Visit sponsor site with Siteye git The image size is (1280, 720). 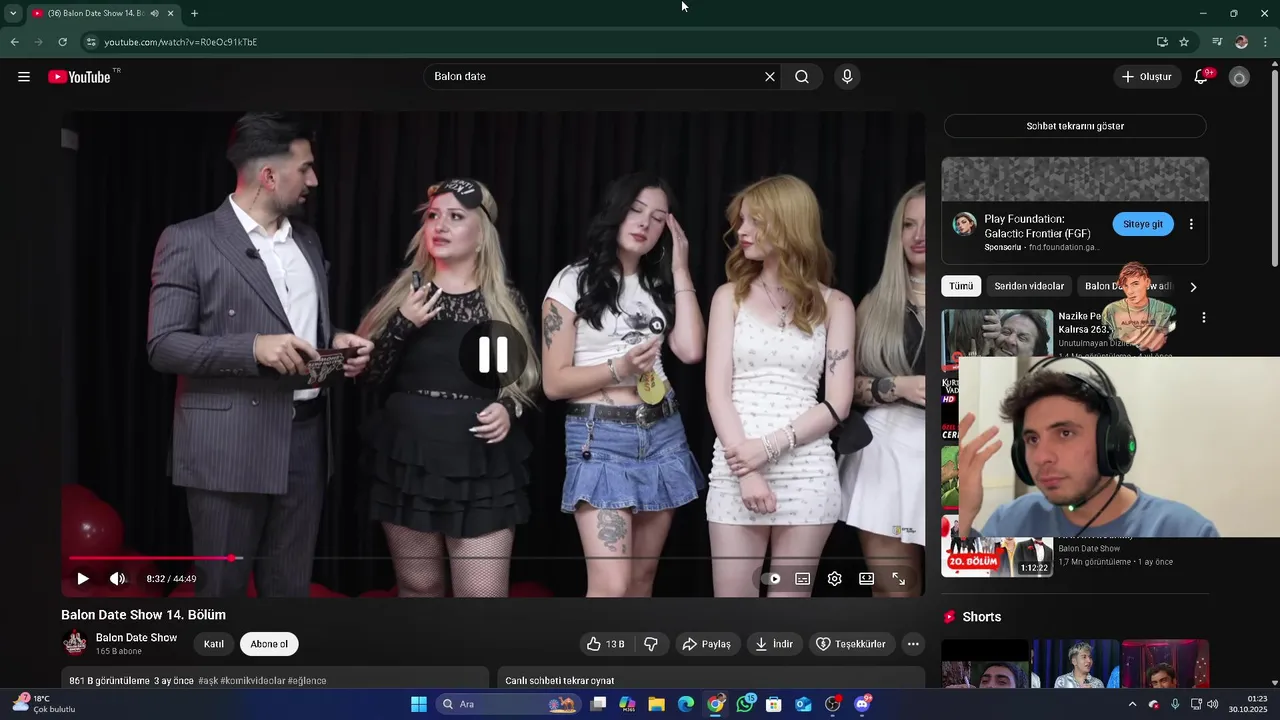[x=1143, y=224]
